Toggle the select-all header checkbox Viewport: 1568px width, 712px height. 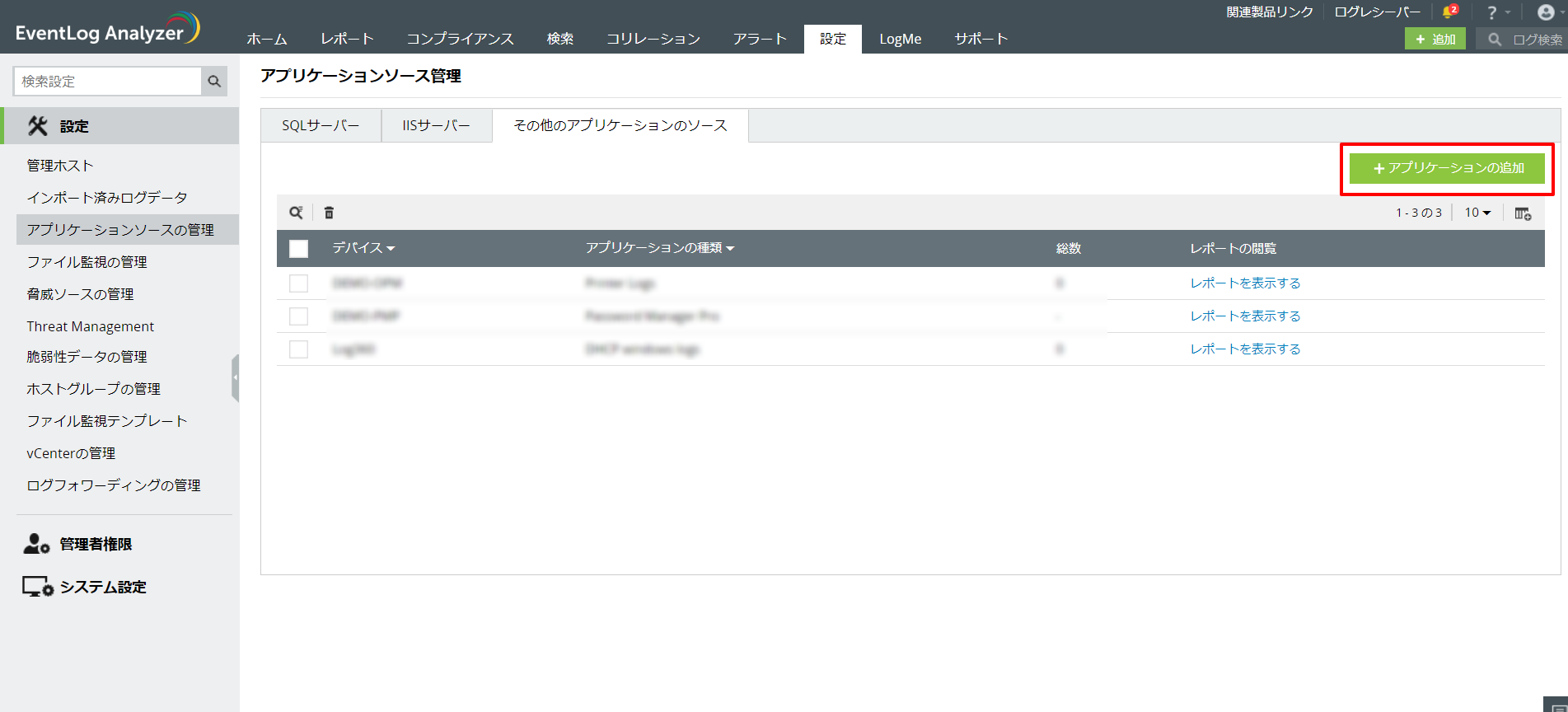[299, 249]
